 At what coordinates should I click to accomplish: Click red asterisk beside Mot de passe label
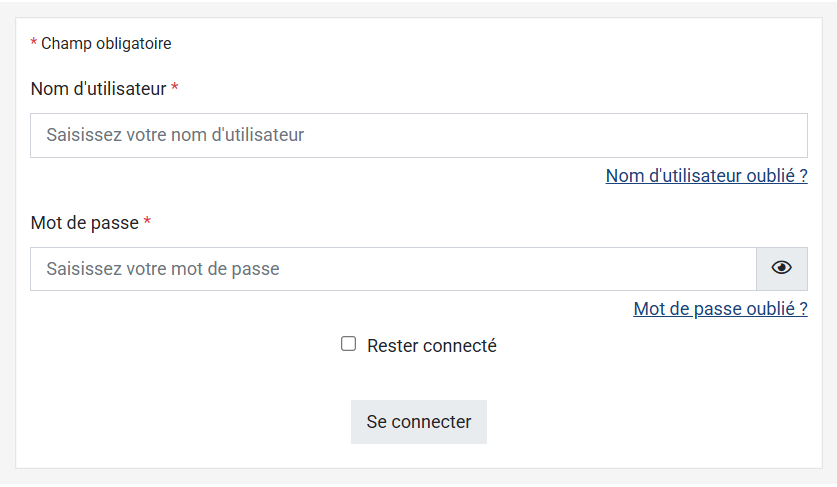tap(147, 223)
